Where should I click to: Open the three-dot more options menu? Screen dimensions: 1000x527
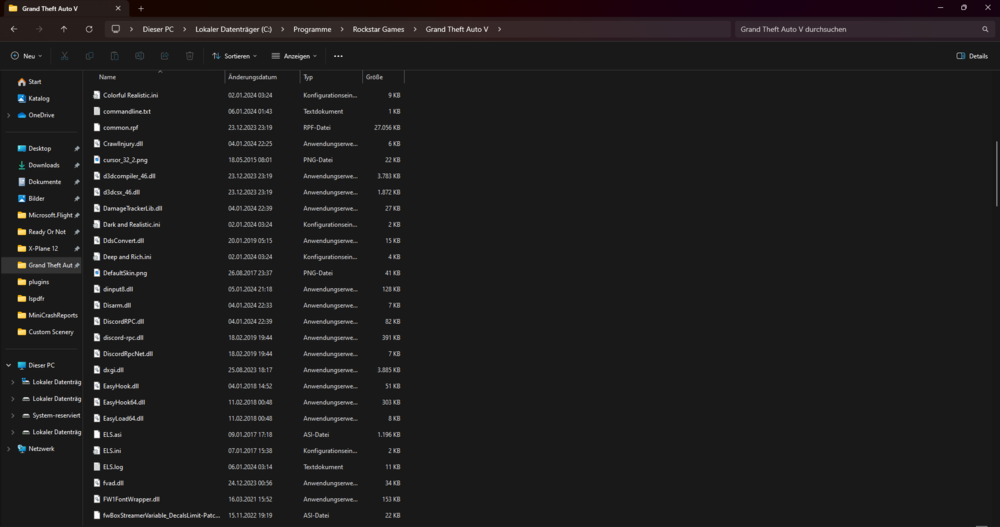coord(338,56)
